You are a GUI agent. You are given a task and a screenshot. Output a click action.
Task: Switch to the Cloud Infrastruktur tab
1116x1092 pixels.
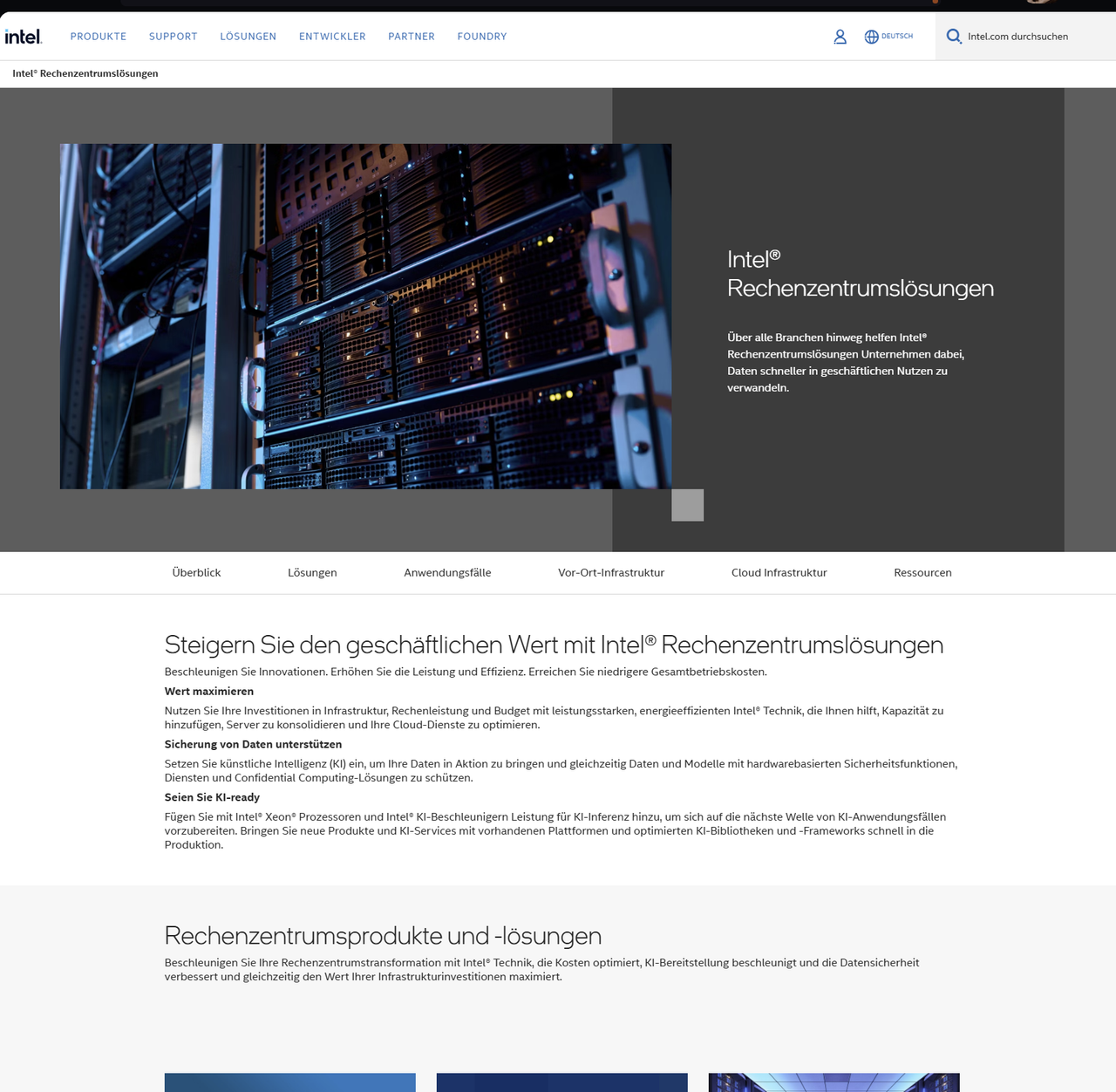779,573
